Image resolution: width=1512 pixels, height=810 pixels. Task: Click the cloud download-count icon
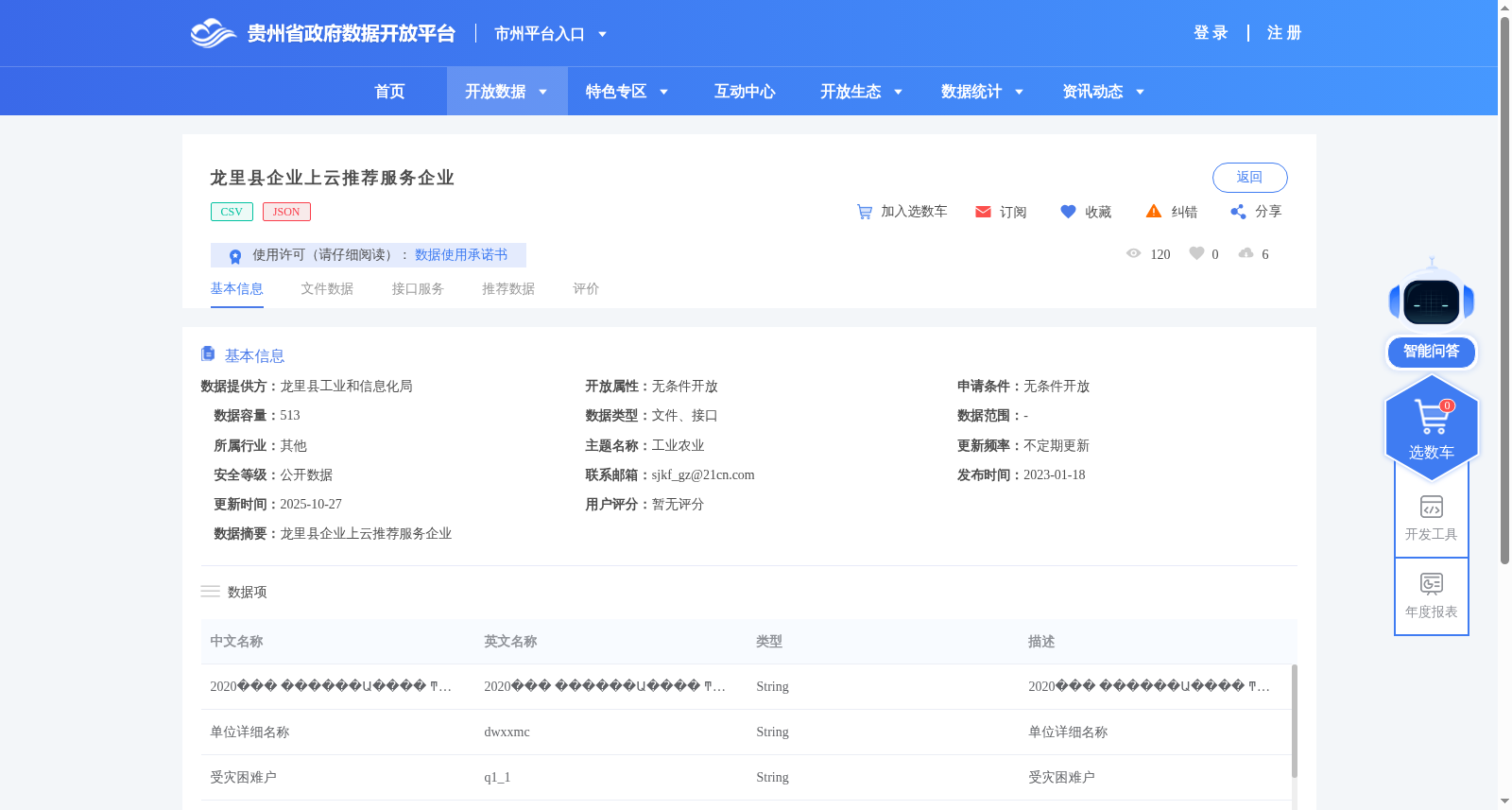click(1246, 253)
